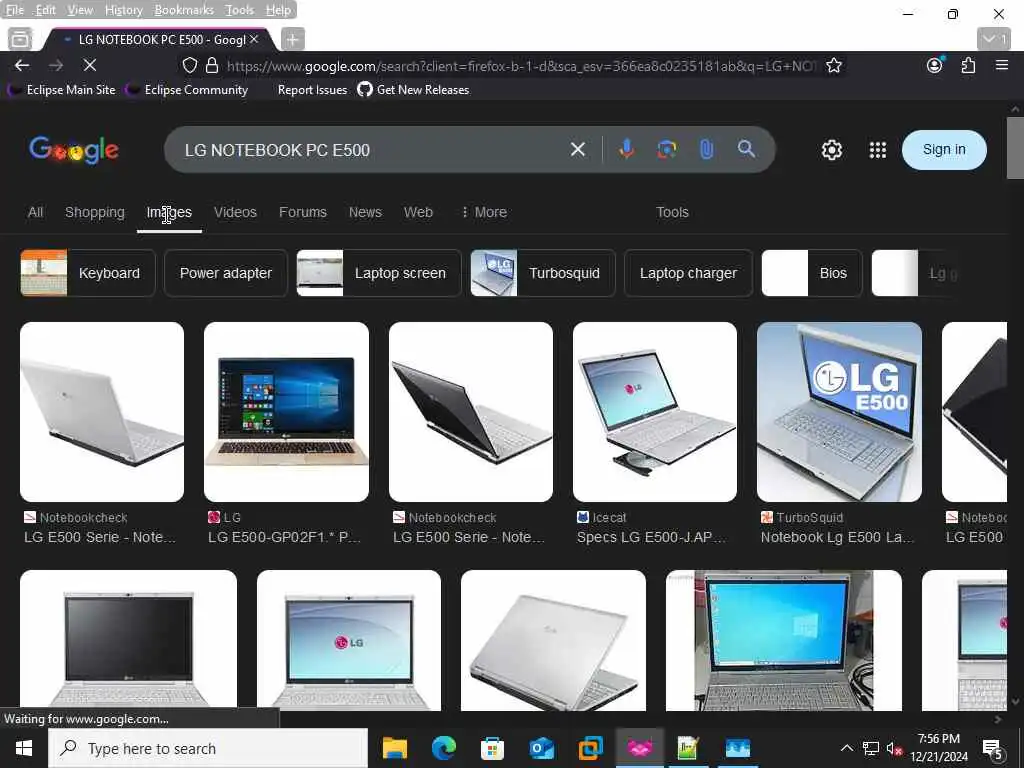This screenshot has width=1024, height=768.
Task: Switch to the News results tab
Action: [x=365, y=212]
